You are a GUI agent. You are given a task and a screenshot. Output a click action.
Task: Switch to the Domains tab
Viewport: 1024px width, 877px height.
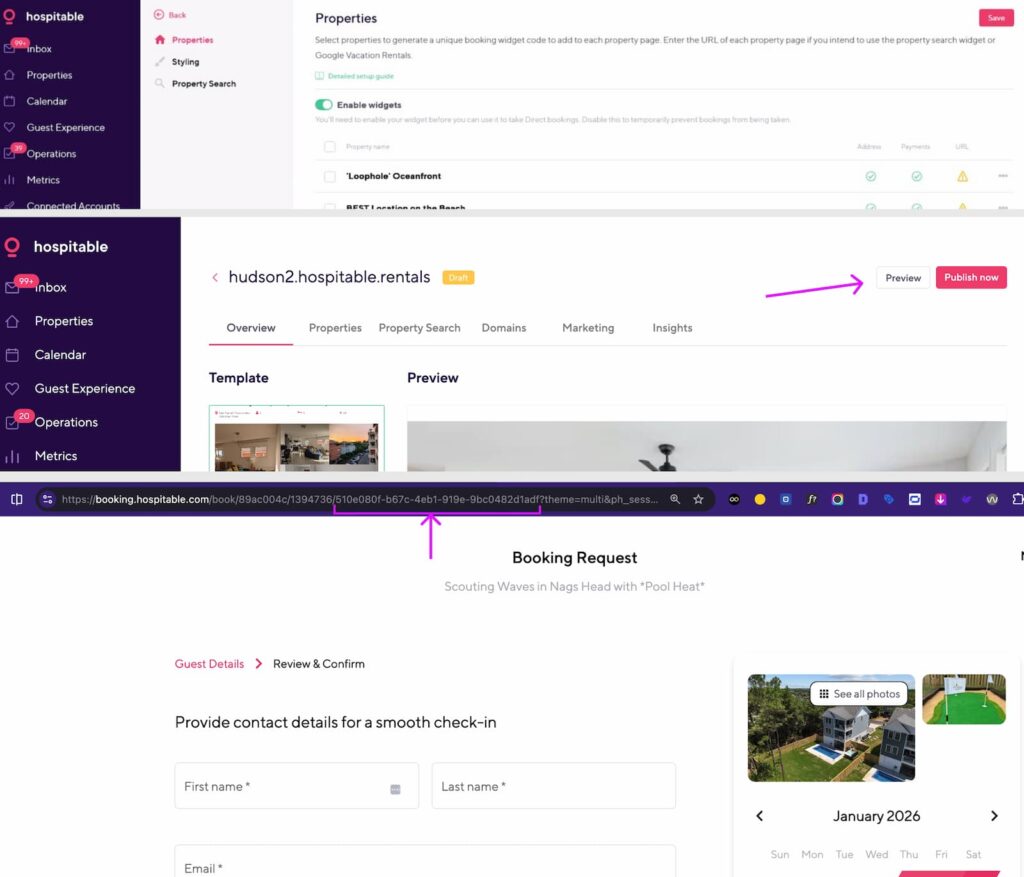pos(503,328)
